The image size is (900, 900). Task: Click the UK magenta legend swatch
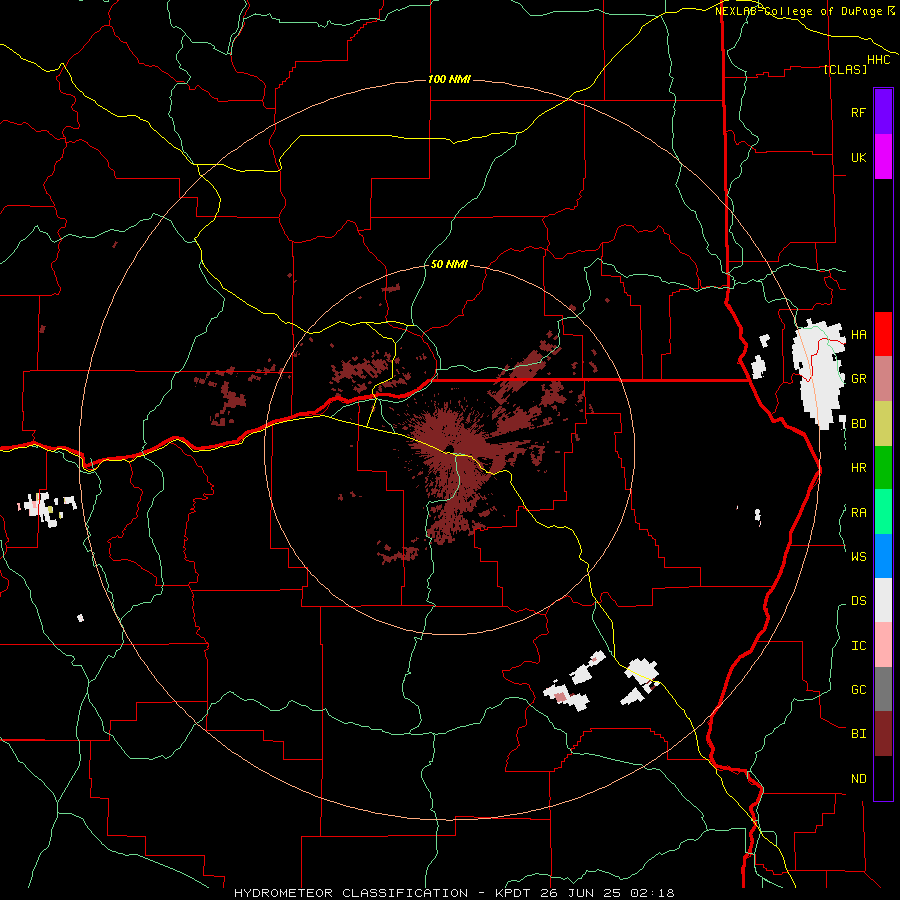(x=883, y=157)
